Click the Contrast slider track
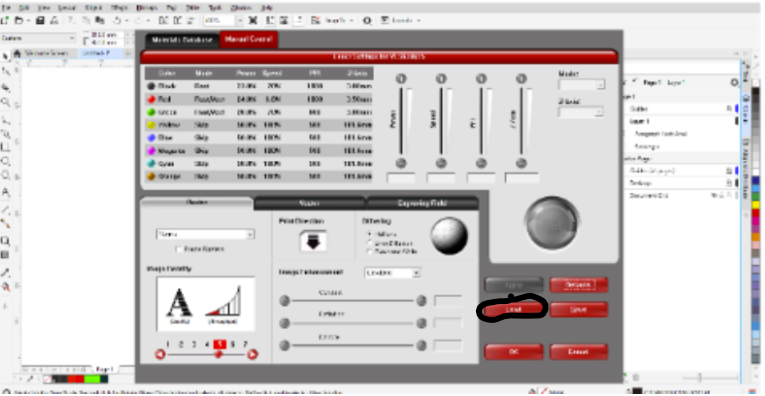Image resolution: width=765 pixels, height=396 pixels. pos(353,301)
